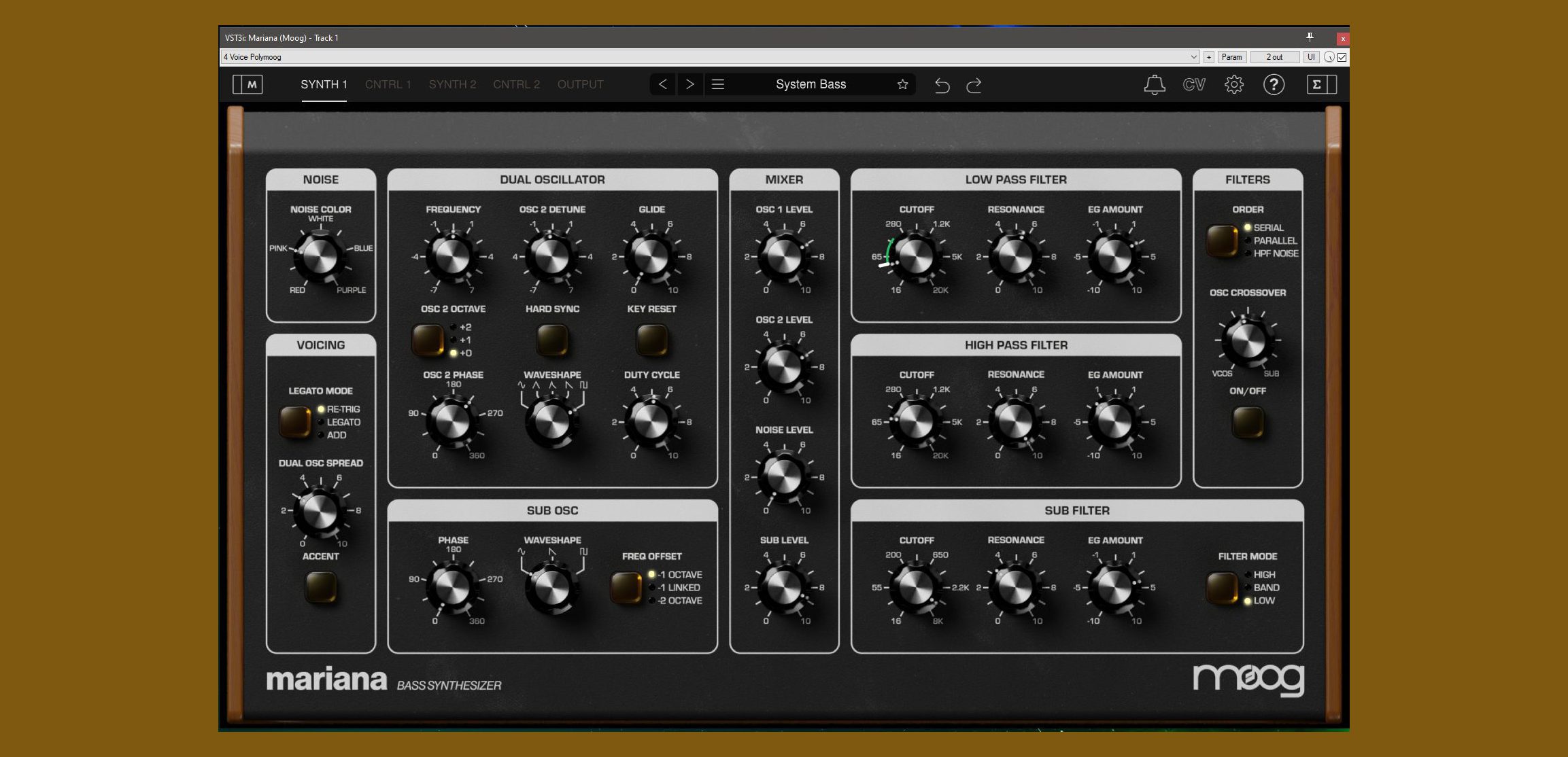The image size is (1568, 757).
Task: Switch to SYNTH 1 tab
Action: coord(324,84)
